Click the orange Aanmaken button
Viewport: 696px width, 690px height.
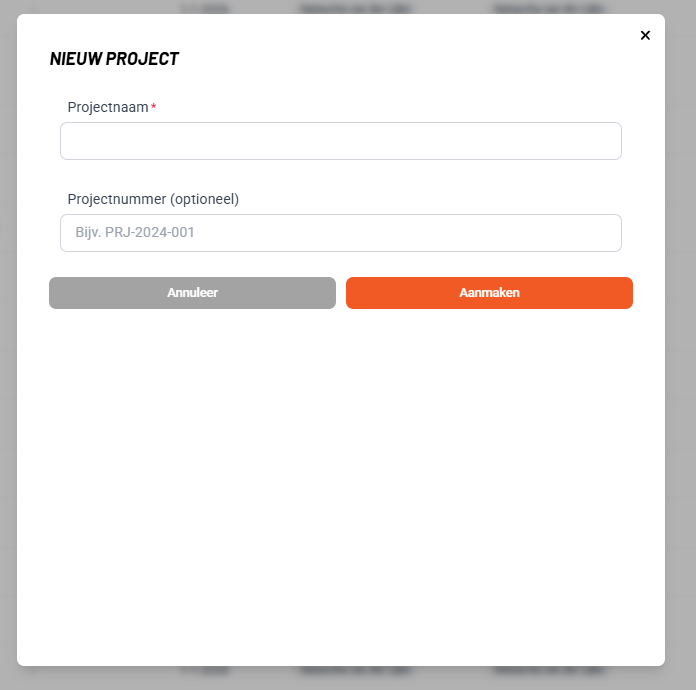tap(489, 293)
